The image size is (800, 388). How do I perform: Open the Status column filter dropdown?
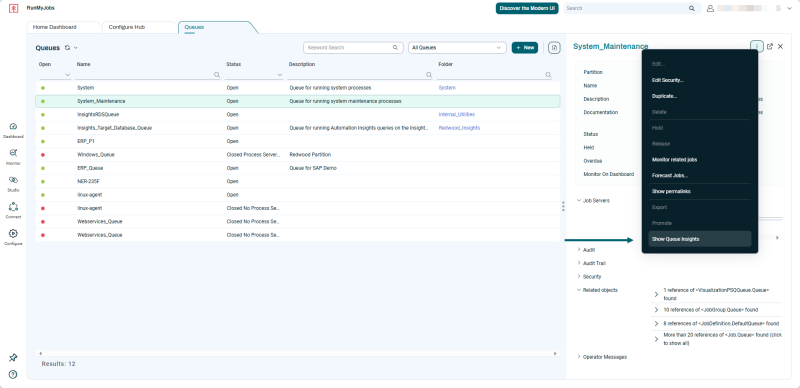(280, 75)
